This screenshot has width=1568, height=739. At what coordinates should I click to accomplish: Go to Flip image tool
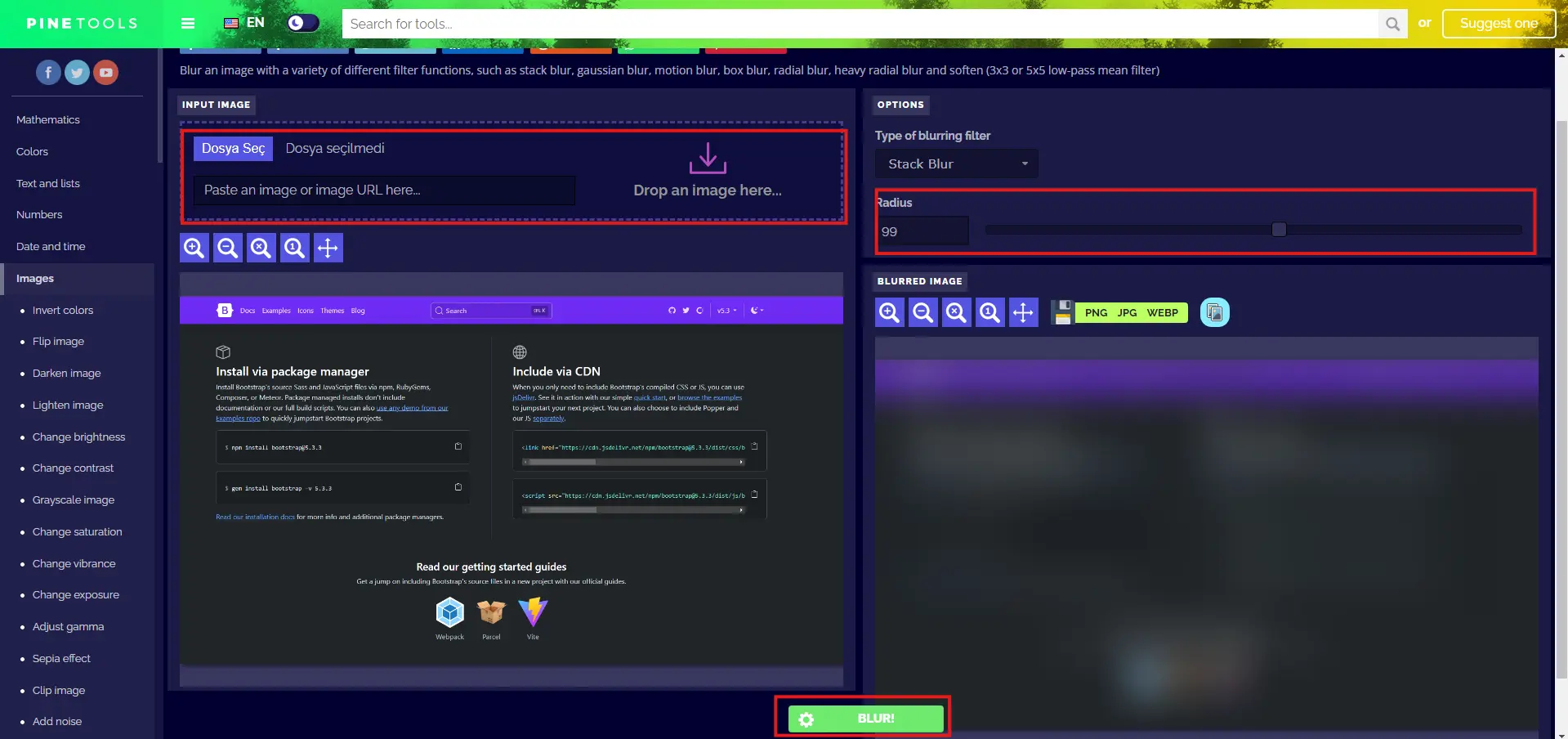(58, 341)
